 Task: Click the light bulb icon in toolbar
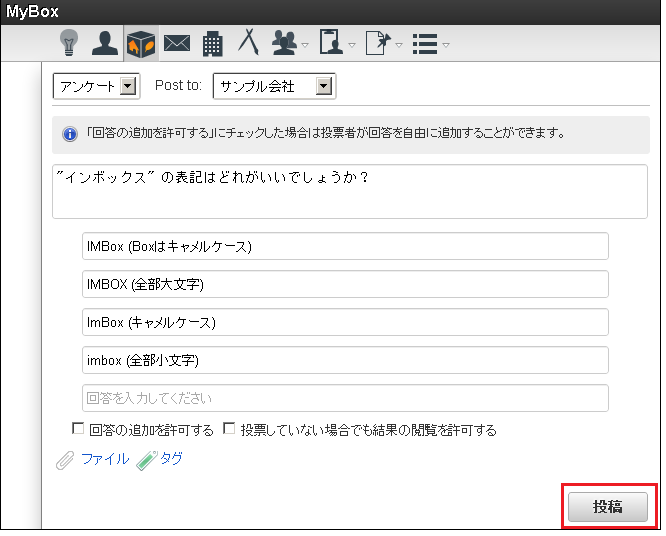69,43
